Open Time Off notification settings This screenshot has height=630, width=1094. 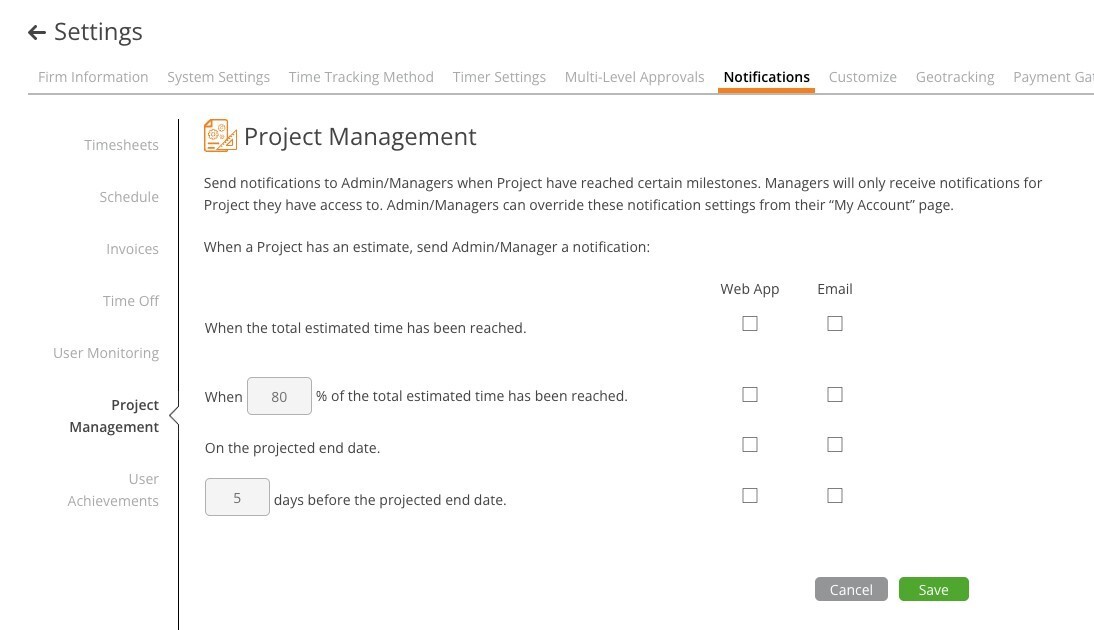(x=130, y=301)
